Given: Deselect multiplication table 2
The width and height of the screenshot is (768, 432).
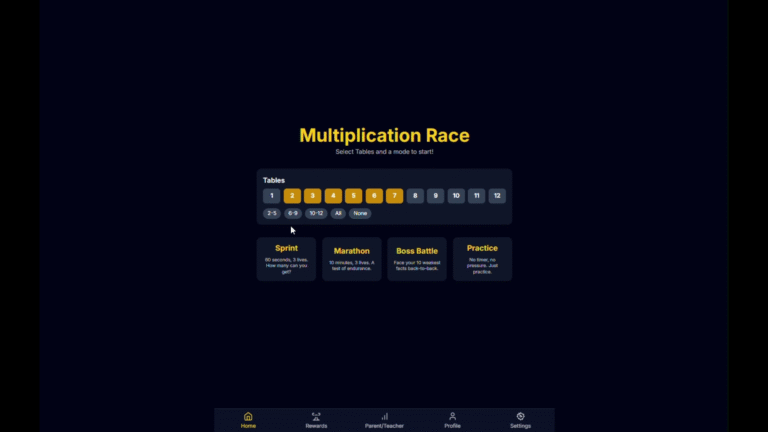Looking at the screenshot, I should pos(292,196).
